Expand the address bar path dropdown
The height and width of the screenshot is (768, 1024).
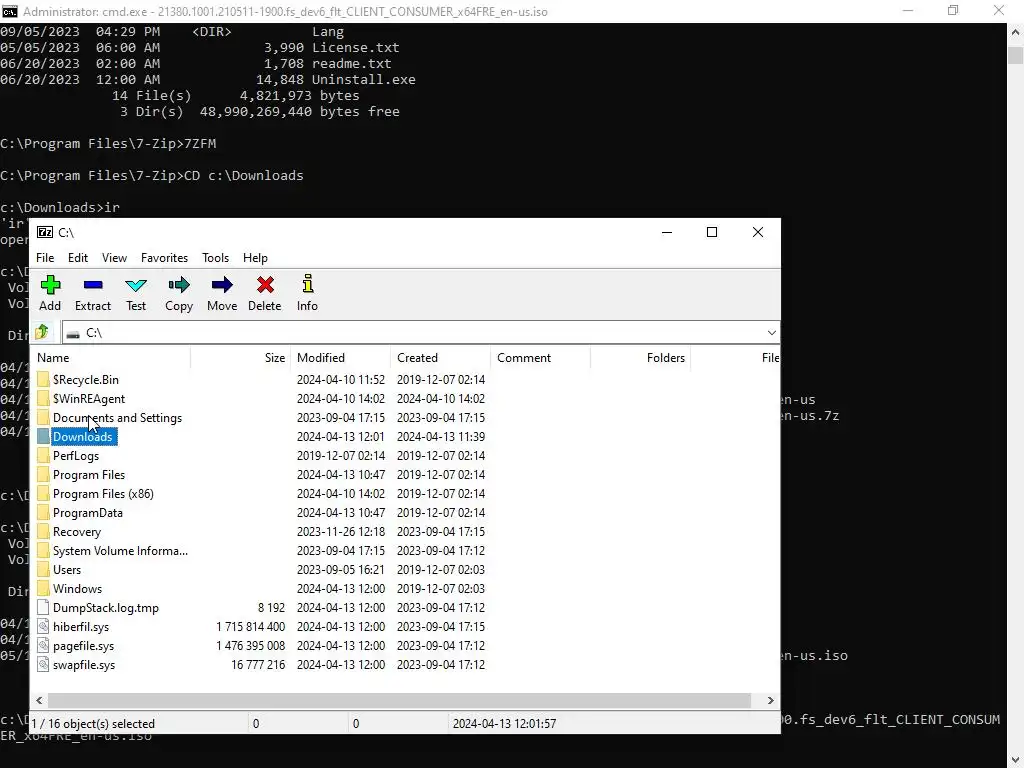click(x=771, y=333)
